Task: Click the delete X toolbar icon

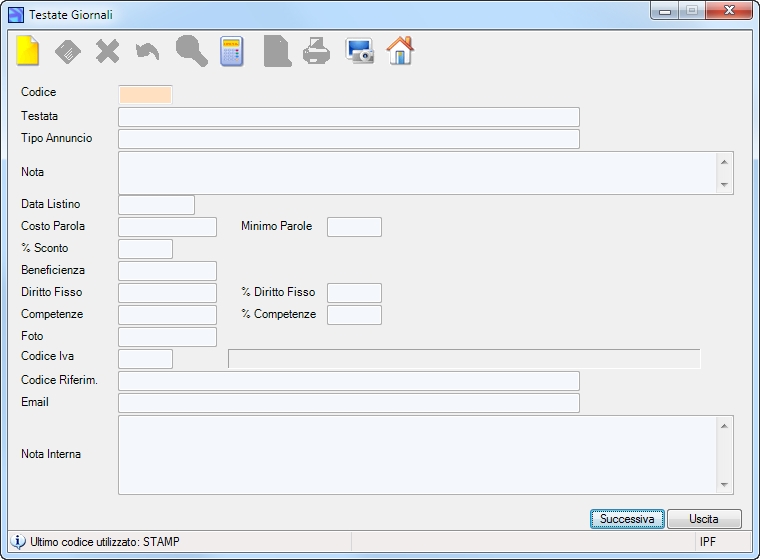Action: [x=108, y=51]
